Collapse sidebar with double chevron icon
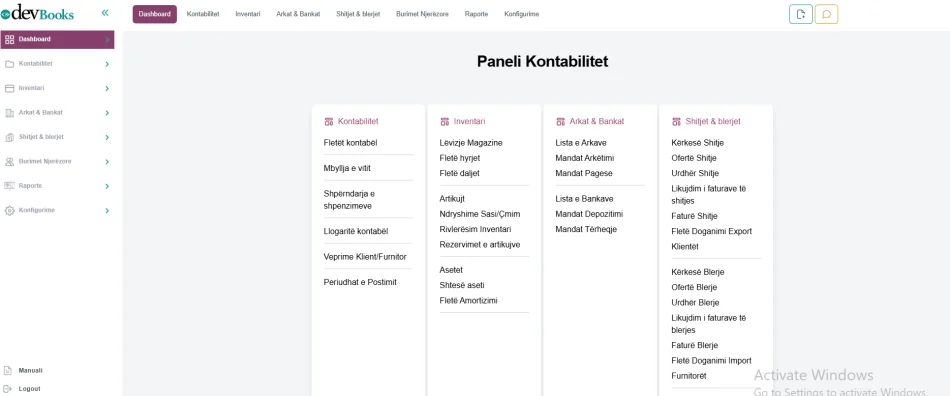This screenshot has height=396, width=950. 105,13
